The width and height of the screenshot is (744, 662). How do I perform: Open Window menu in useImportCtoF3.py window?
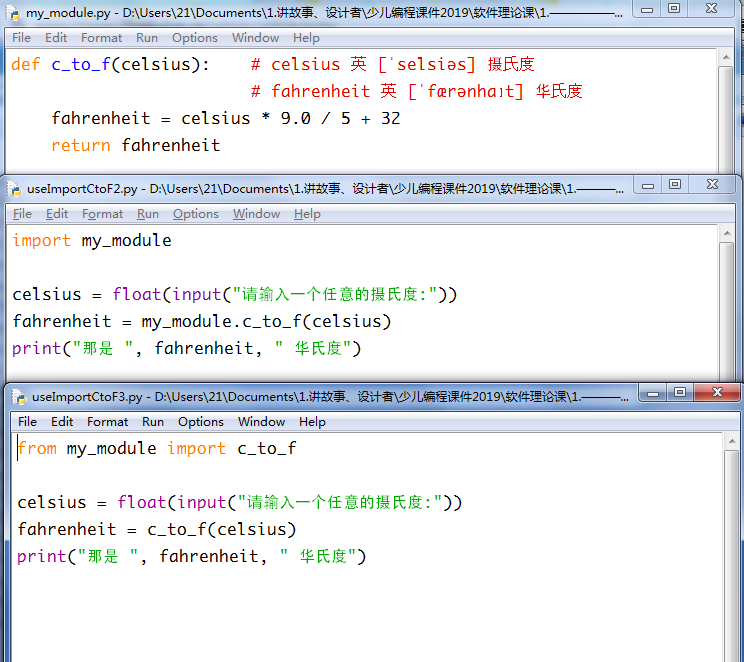[261, 421]
